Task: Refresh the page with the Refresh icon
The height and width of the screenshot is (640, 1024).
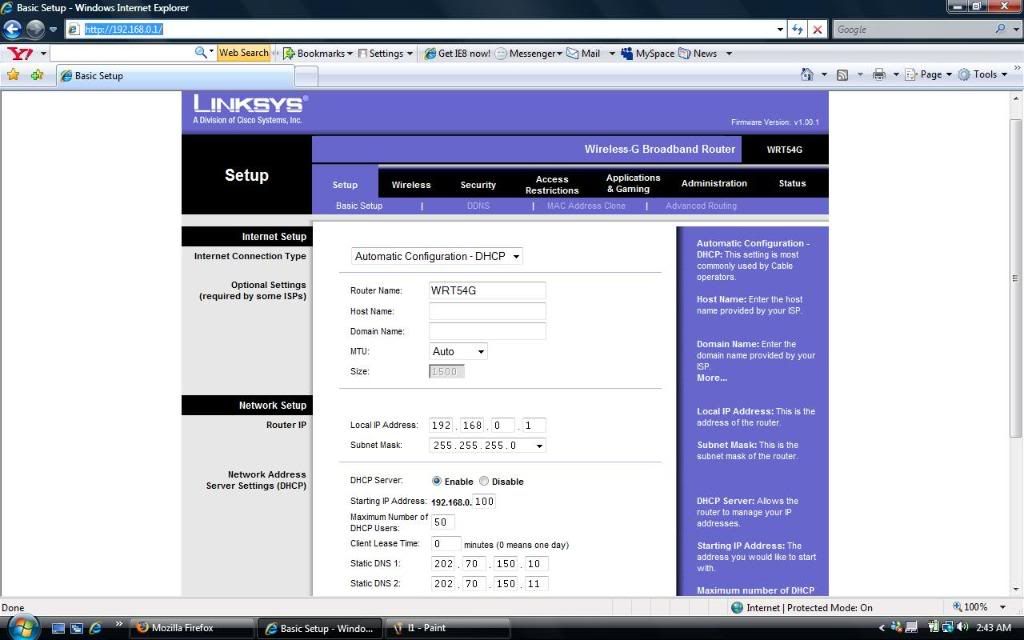Action: [797, 29]
